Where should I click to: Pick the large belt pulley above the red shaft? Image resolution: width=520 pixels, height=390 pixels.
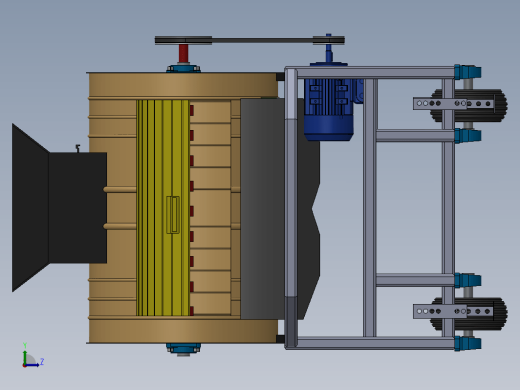click(x=183, y=40)
